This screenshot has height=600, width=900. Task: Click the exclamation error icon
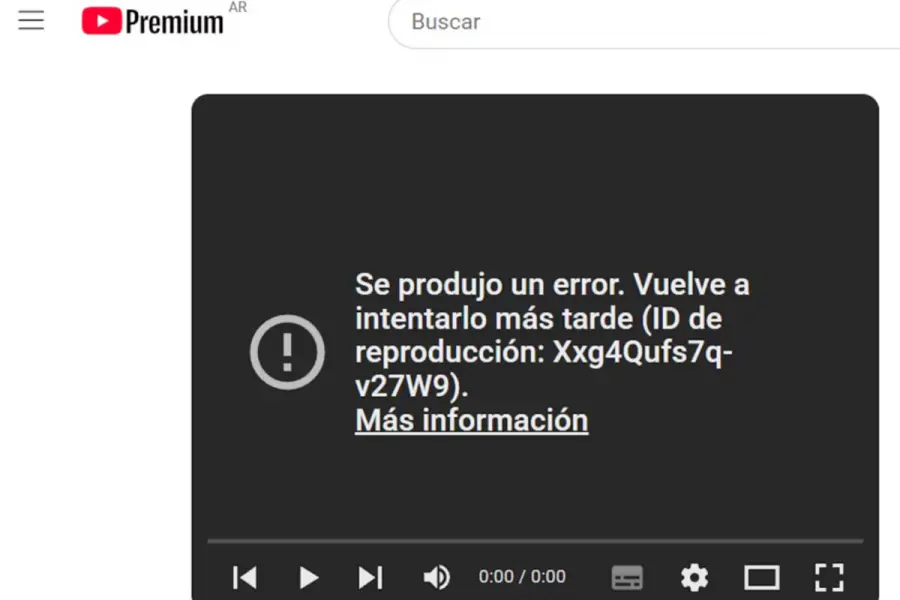coord(288,352)
